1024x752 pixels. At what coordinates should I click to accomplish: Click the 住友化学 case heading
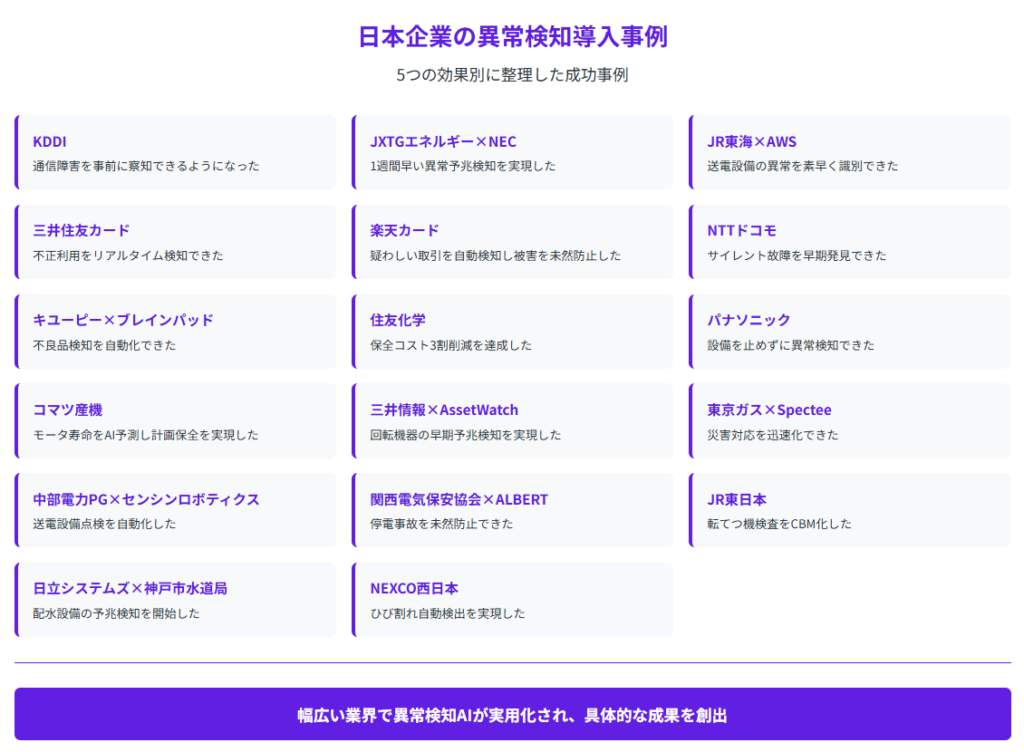(x=398, y=320)
